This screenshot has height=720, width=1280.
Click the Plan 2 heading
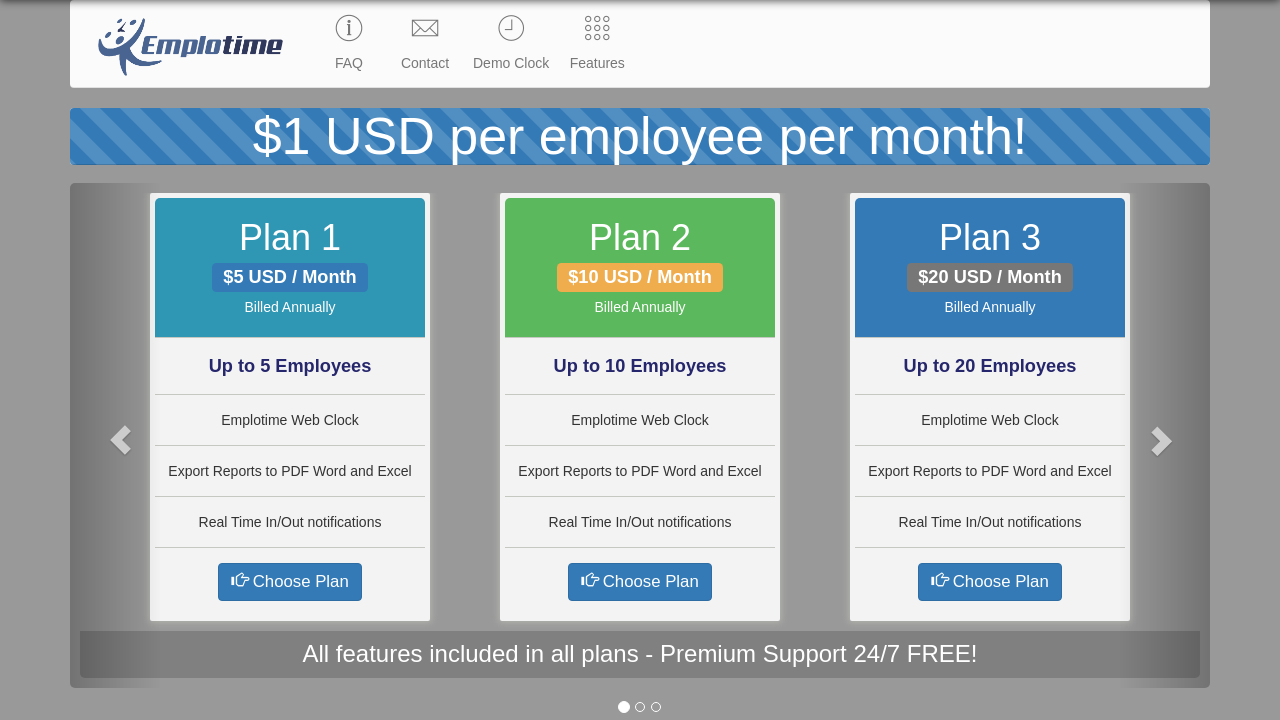(640, 238)
